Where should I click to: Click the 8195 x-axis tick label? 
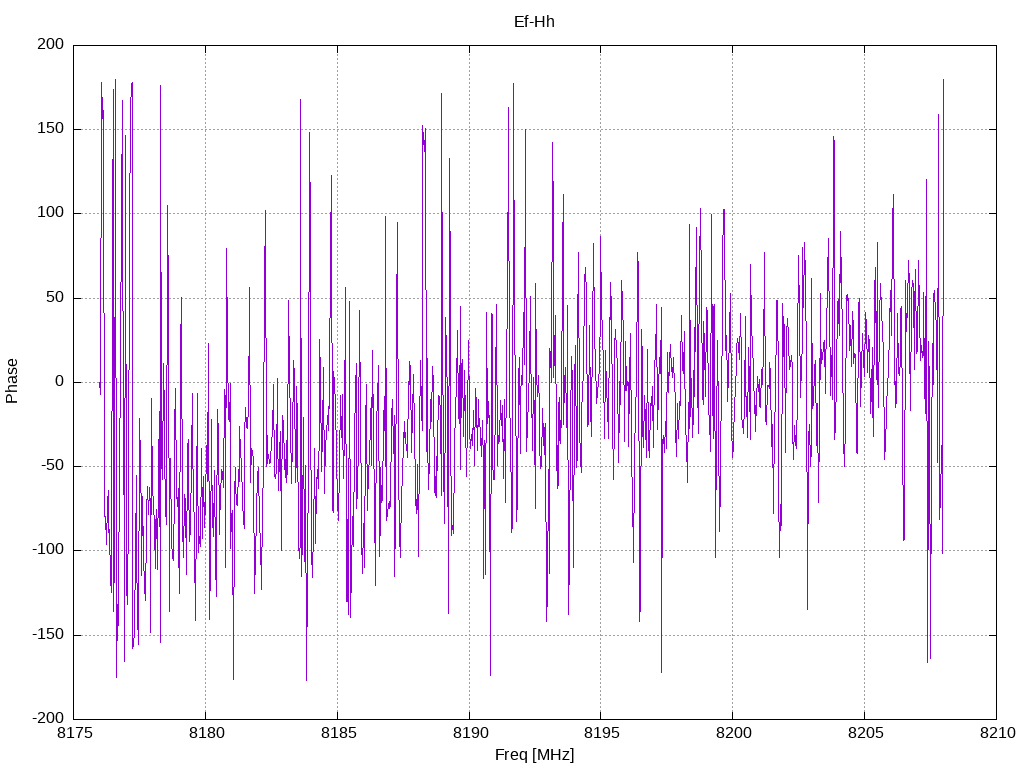[601, 733]
